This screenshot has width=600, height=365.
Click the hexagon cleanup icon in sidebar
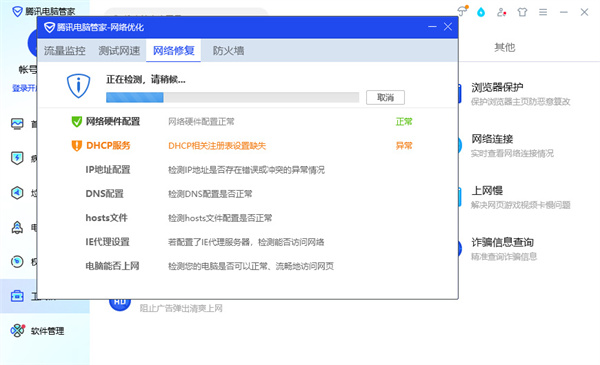click(17, 193)
